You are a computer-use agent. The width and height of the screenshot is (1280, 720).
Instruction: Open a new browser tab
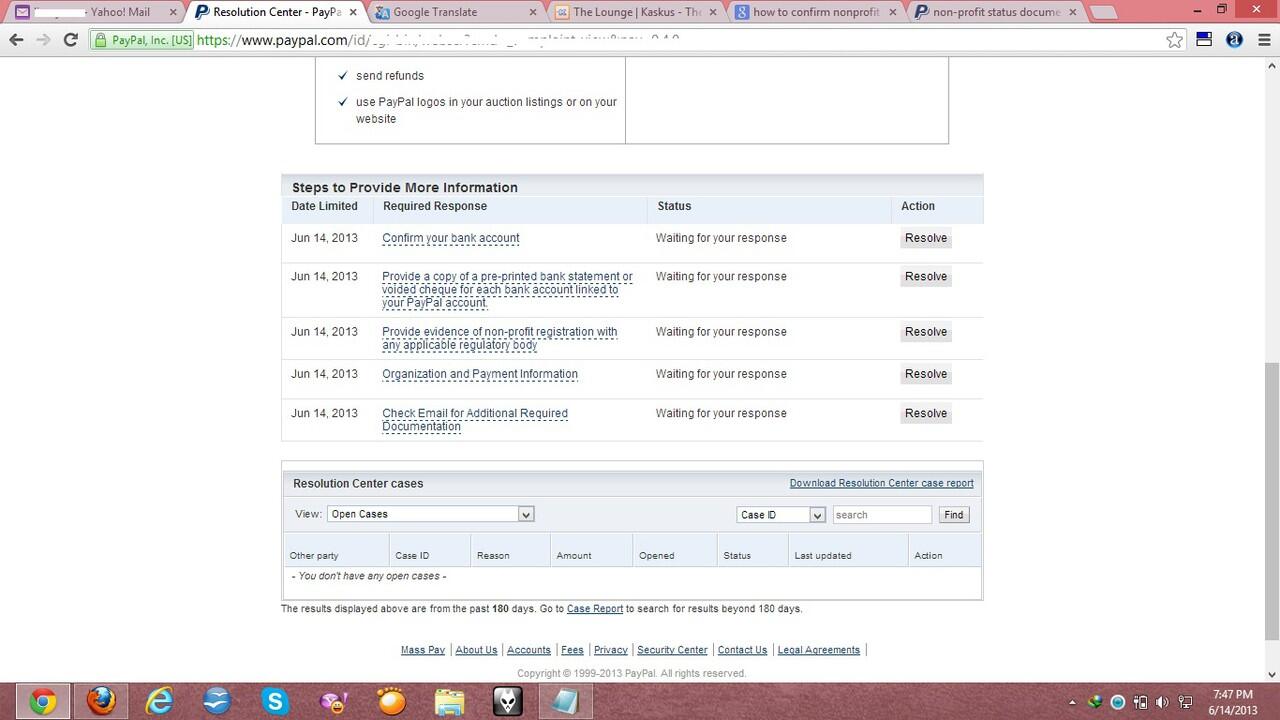click(1102, 12)
